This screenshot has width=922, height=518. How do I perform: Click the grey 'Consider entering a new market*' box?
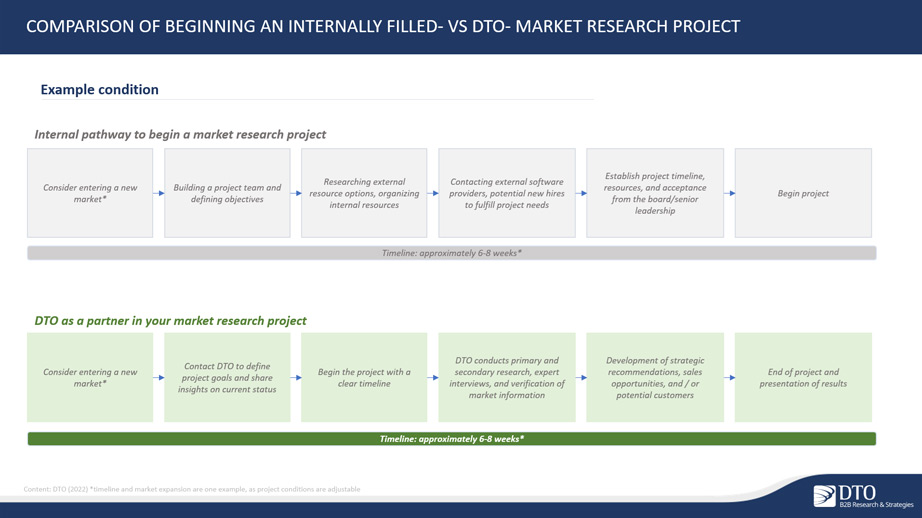[x=90, y=193]
